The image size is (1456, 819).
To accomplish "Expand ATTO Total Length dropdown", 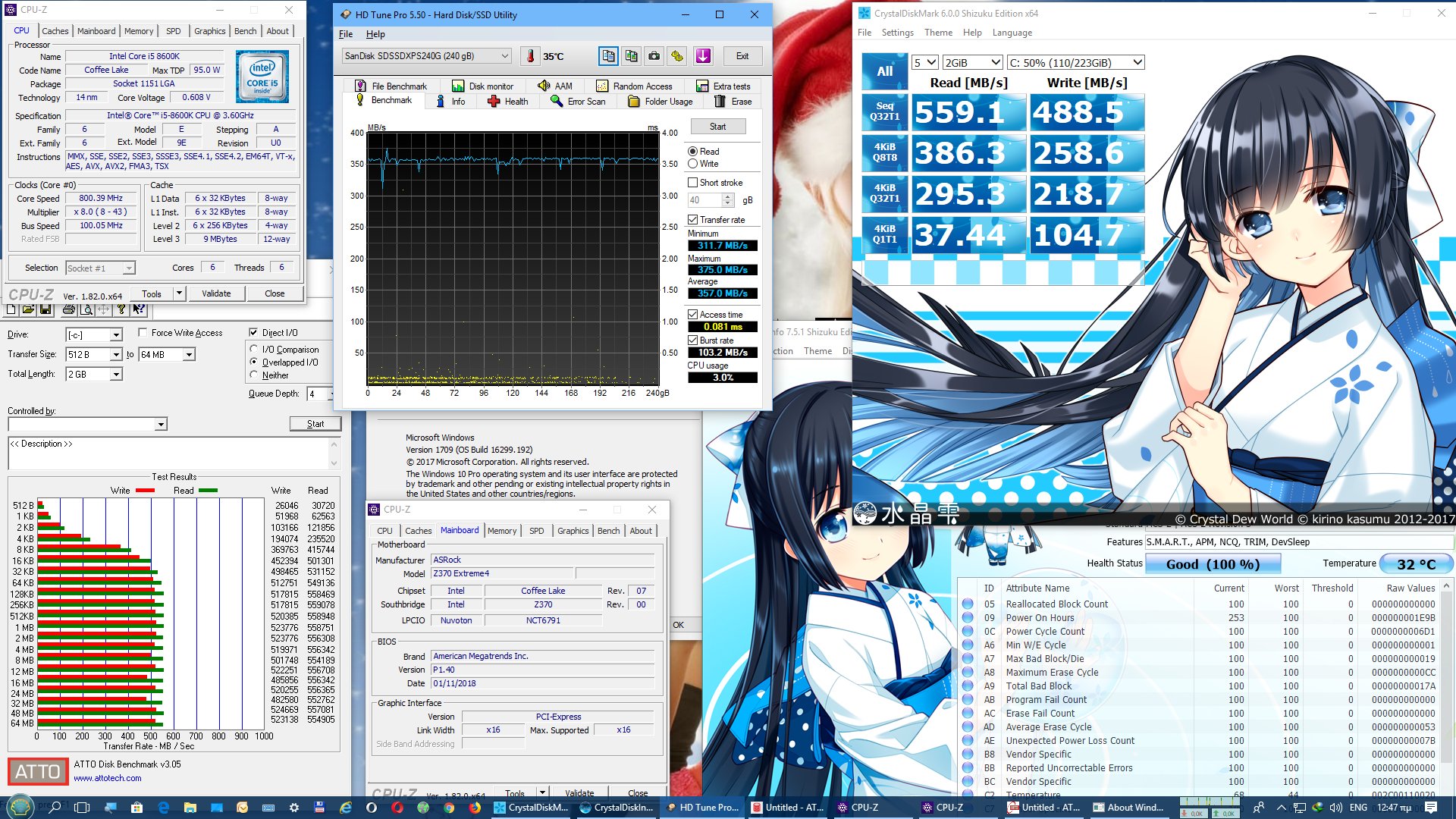I will [116, 375].
